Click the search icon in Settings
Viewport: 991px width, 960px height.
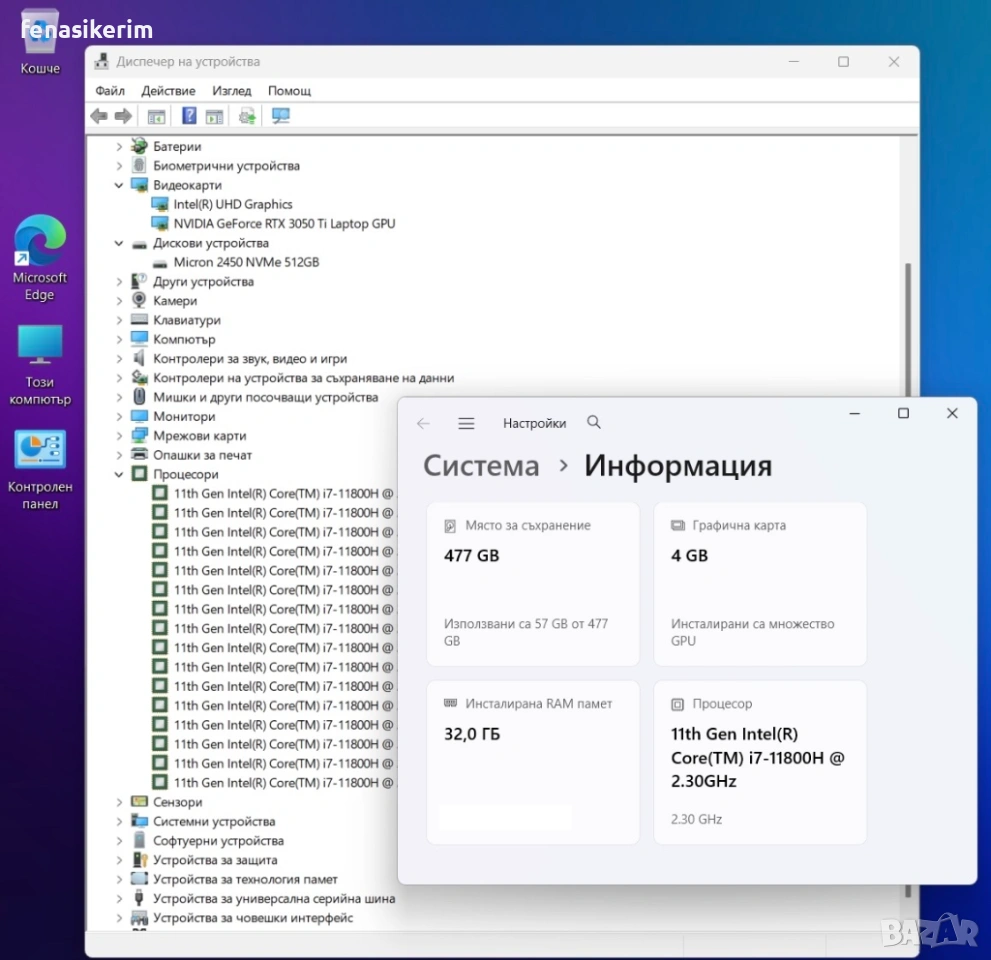point(594,423)
